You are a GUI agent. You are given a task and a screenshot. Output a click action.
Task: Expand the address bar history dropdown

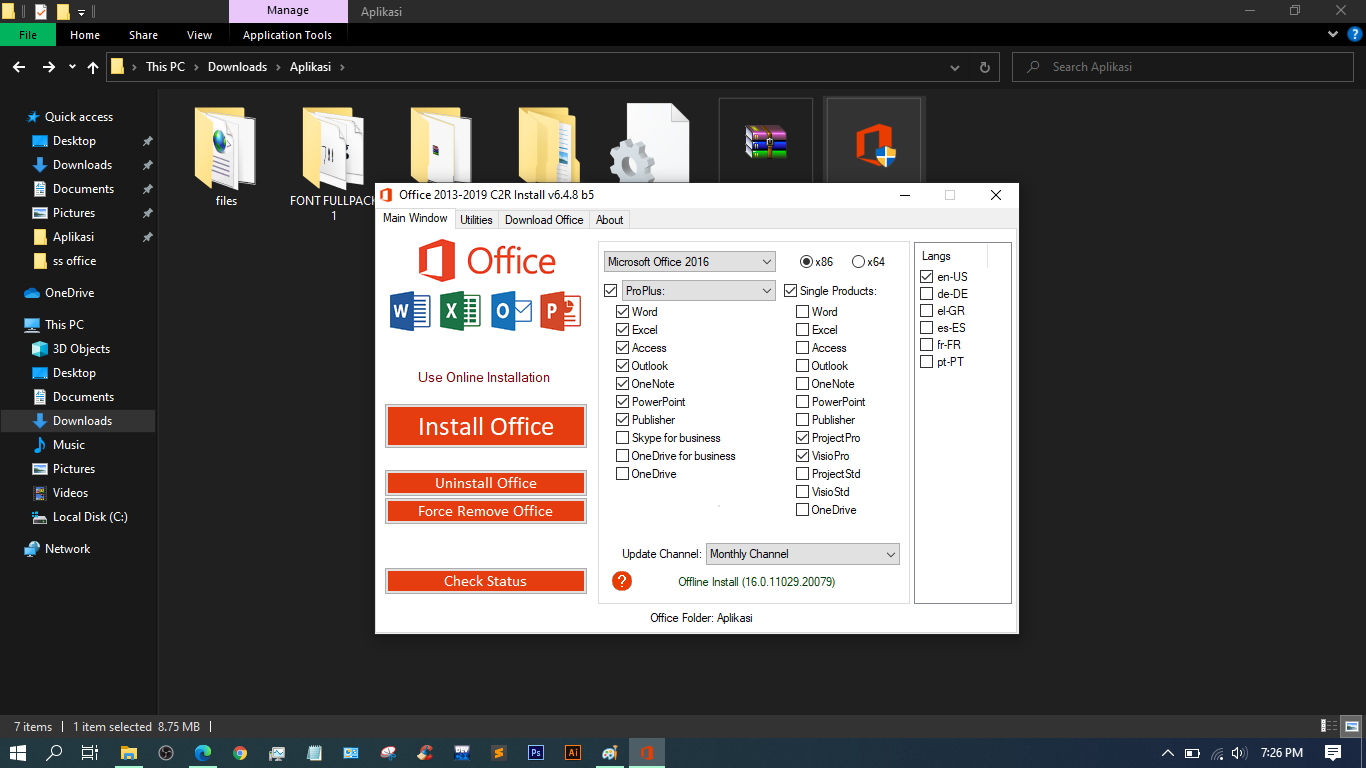coord(955,67)
